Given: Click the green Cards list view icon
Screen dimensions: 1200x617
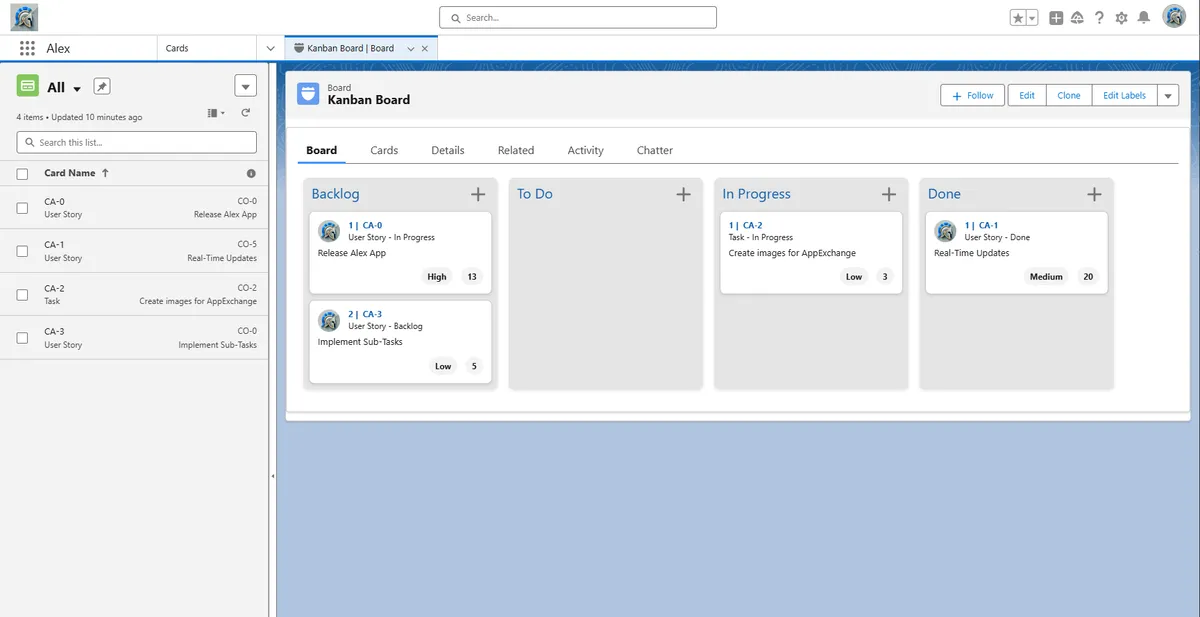Looking at the screenshot, I should pyautogui.click(x=27, y=86).
